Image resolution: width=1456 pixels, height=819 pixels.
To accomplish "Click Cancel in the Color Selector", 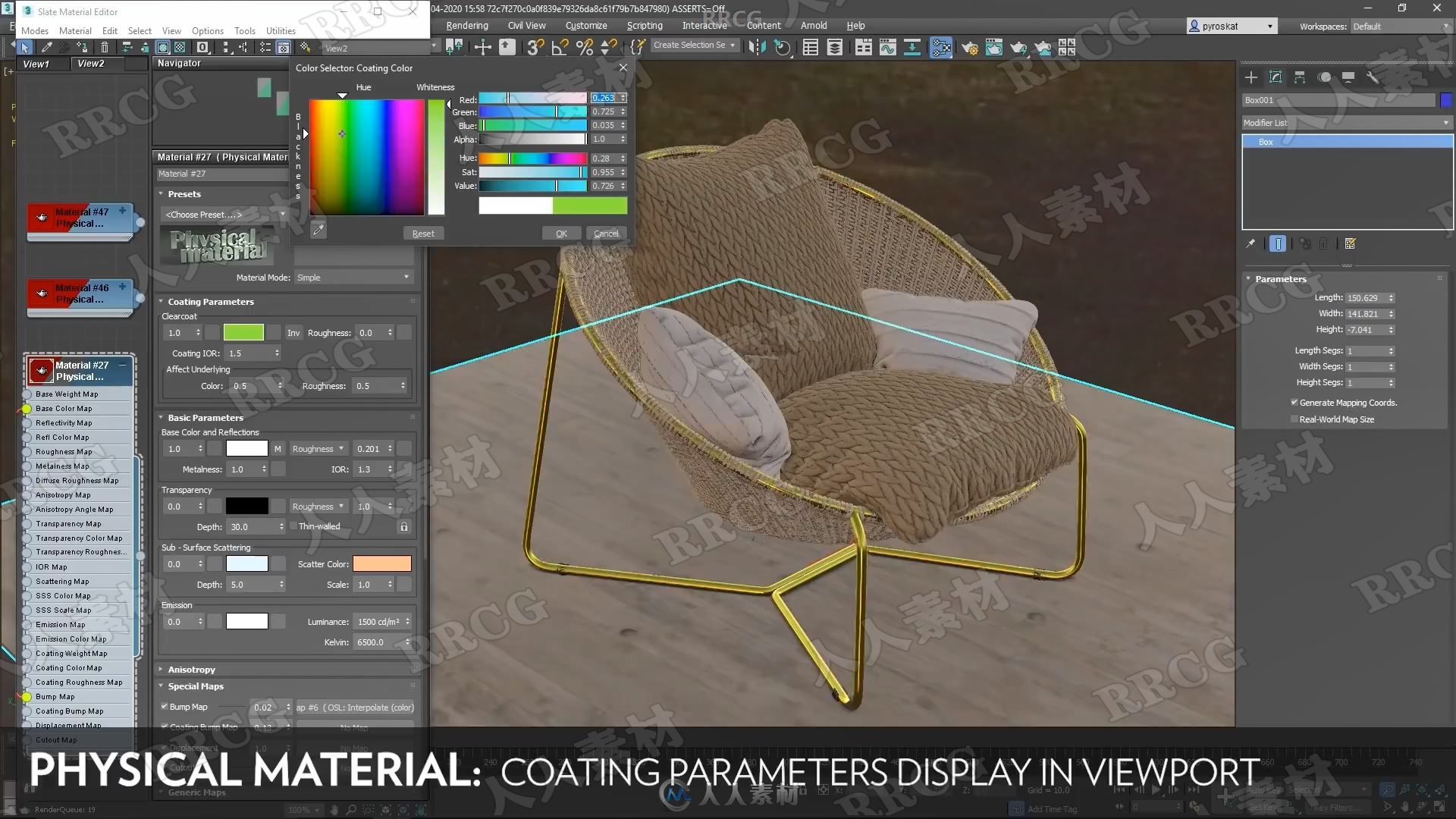I will pos(606,234).
